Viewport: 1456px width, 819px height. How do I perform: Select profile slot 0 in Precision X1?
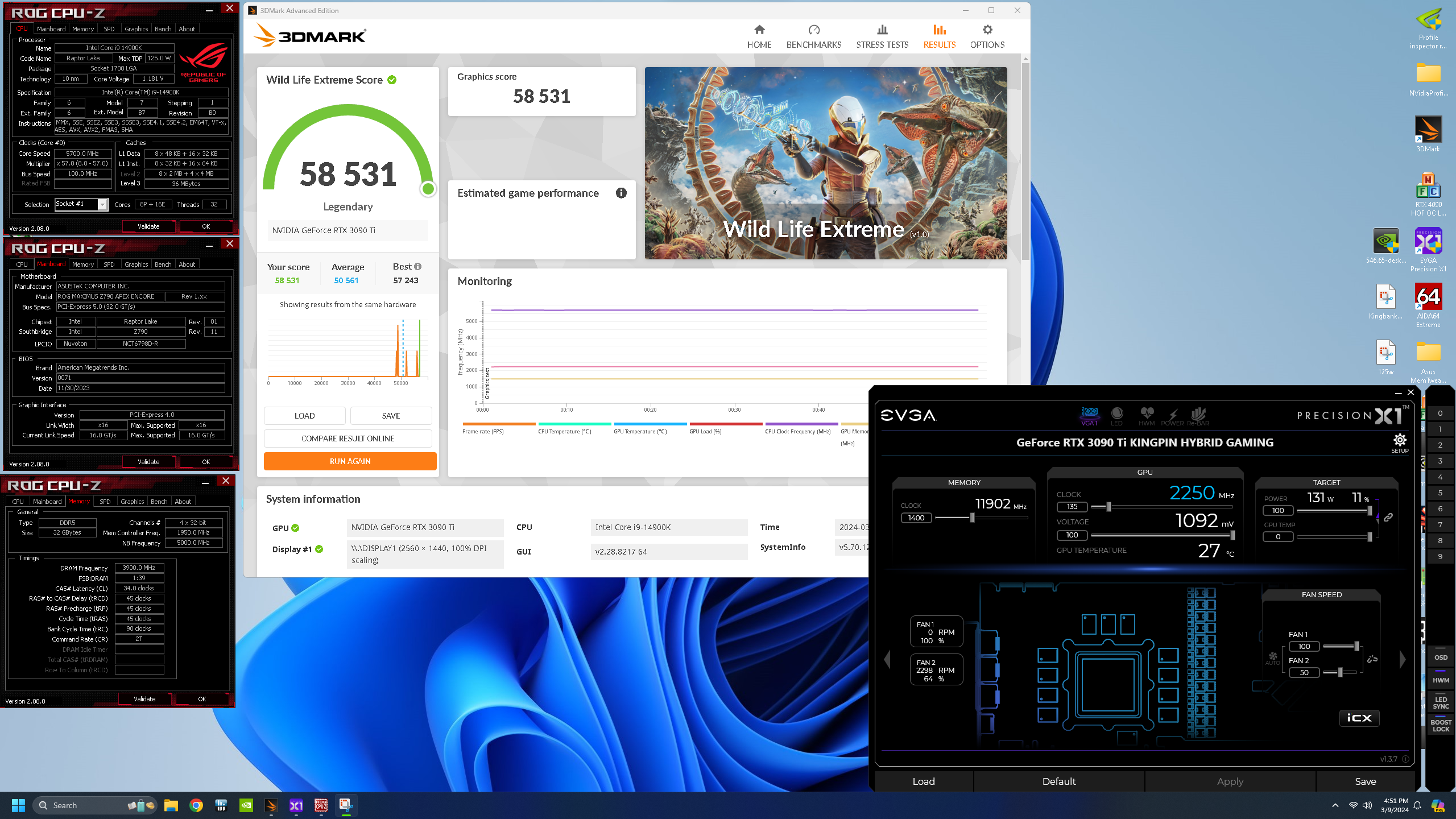[1440, 413]
